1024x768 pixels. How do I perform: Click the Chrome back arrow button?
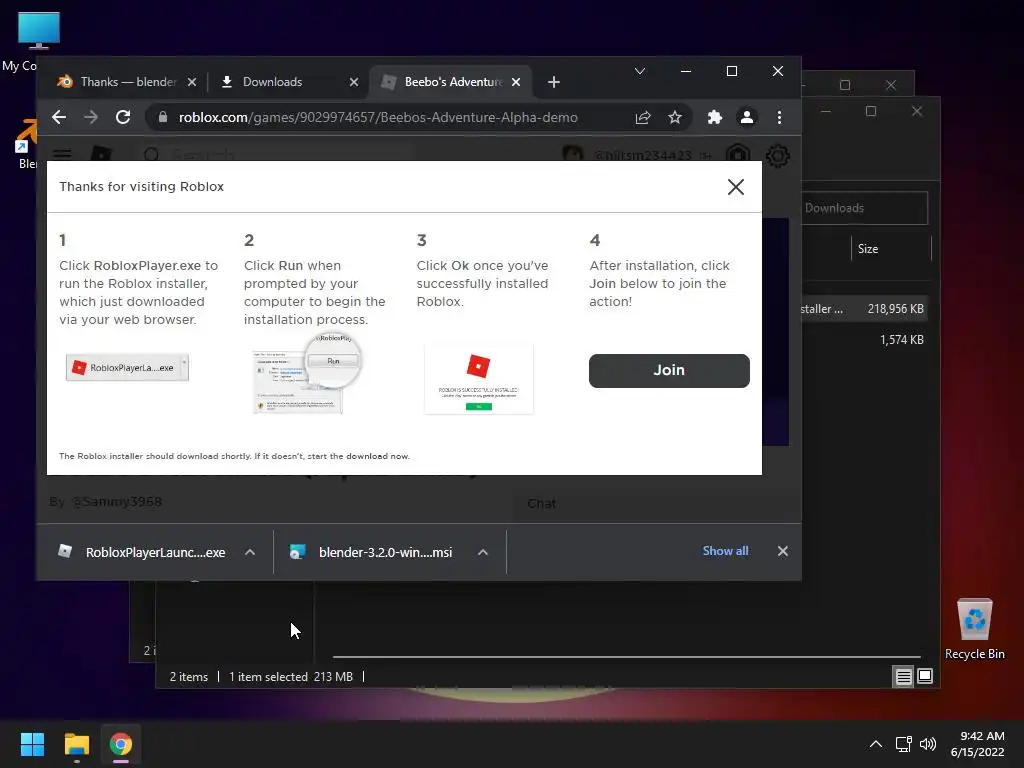tap(59, 118)
